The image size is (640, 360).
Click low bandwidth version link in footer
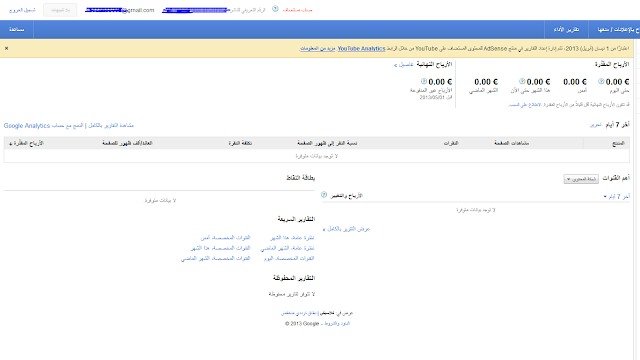(299, 313)
